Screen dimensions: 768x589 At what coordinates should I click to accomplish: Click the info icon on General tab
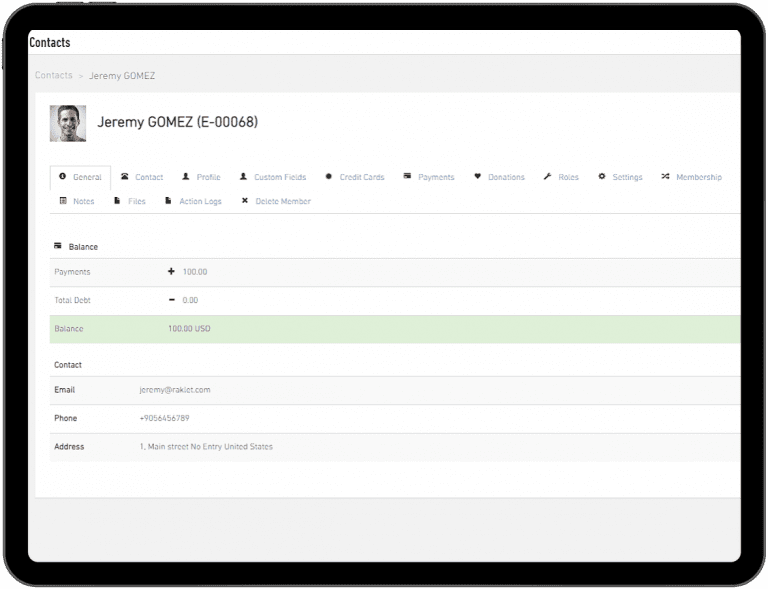tap(63, 177)
